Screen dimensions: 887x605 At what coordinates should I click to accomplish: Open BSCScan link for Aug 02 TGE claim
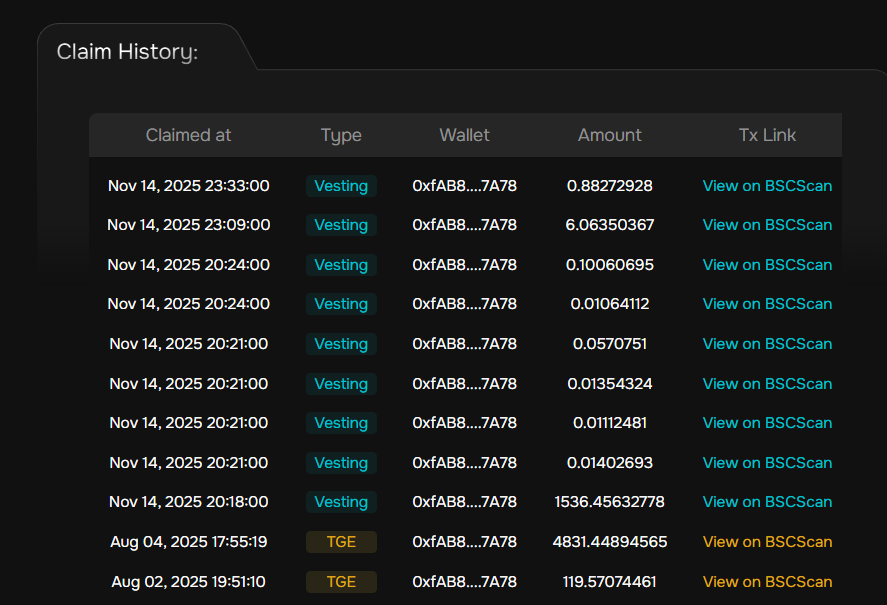pyautogui.click(x=767, y=582)
